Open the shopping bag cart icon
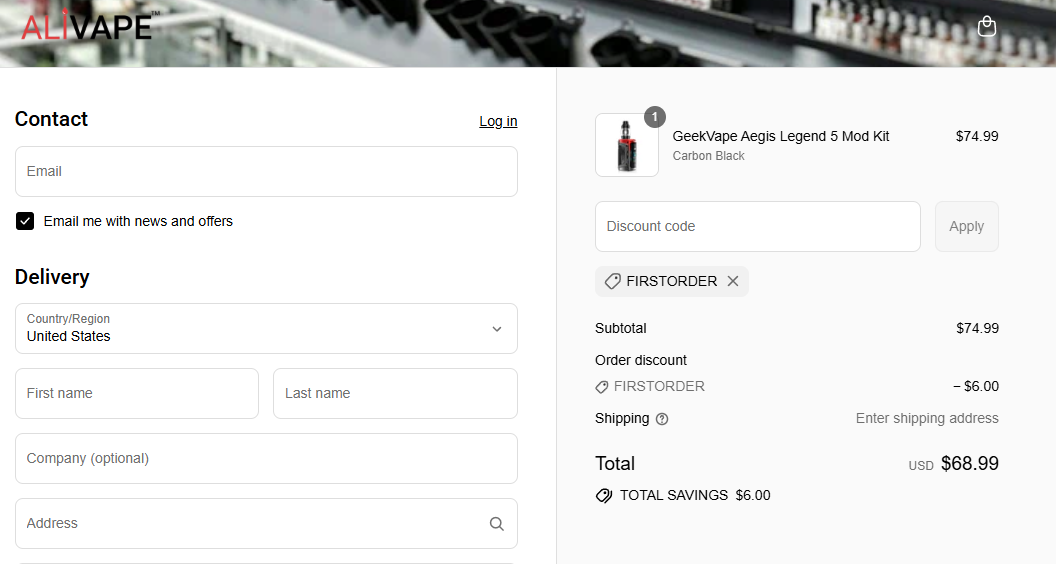The height and width of the screenshot is (564, 1056). [987, 26]
